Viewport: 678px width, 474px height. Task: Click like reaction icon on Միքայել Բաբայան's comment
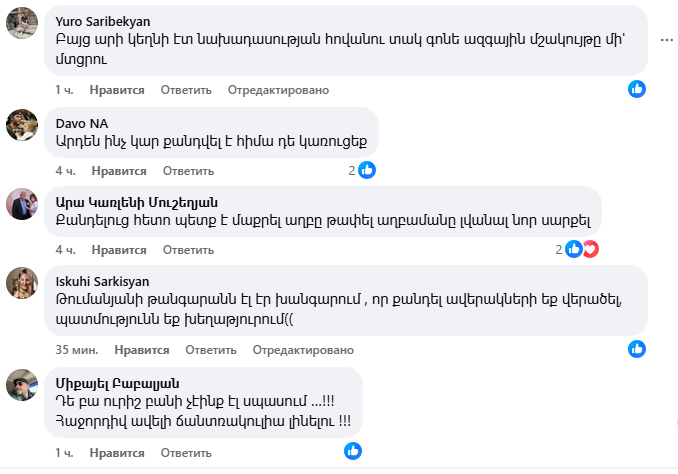[352, 452]
